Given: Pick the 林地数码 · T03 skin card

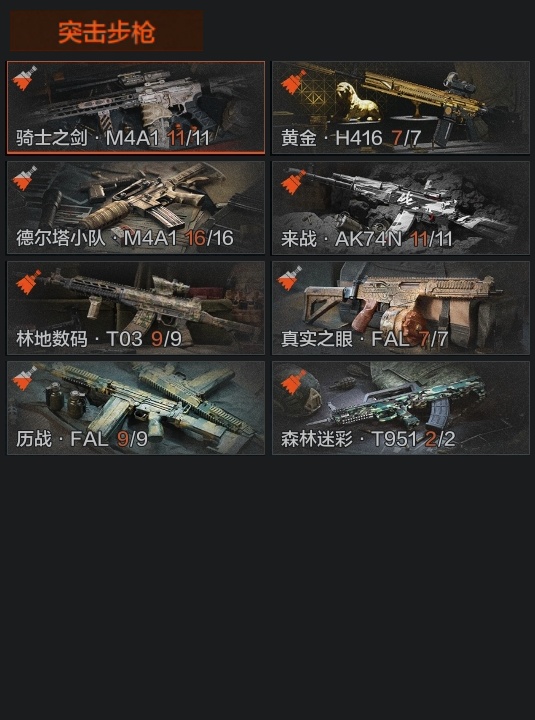Looking at the screenshot, I should pos(136,308).
